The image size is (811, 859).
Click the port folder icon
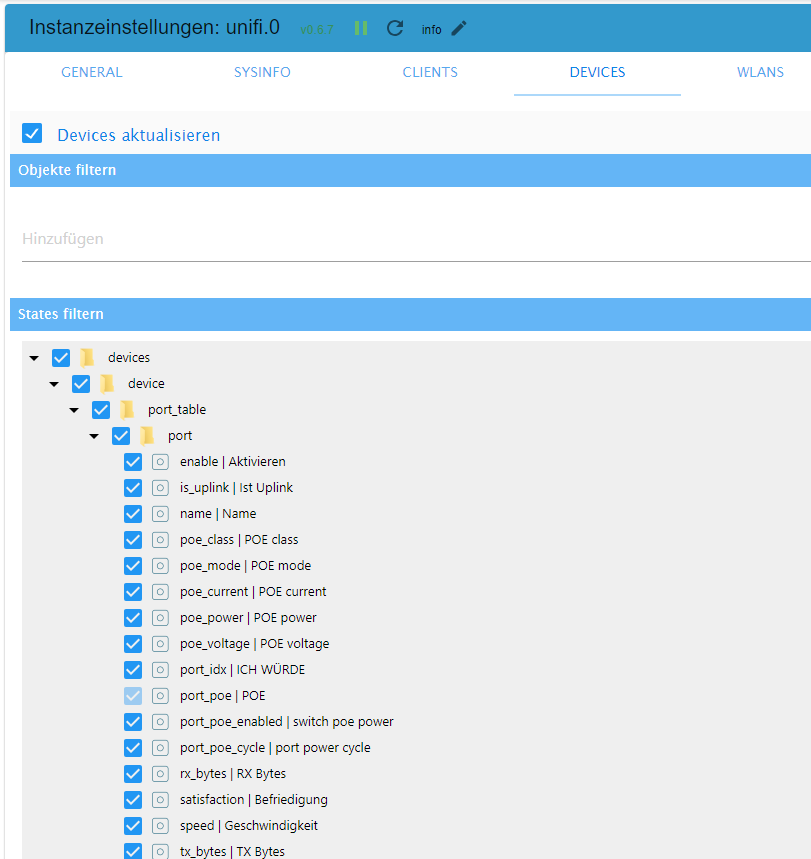(x=147, y=436)
